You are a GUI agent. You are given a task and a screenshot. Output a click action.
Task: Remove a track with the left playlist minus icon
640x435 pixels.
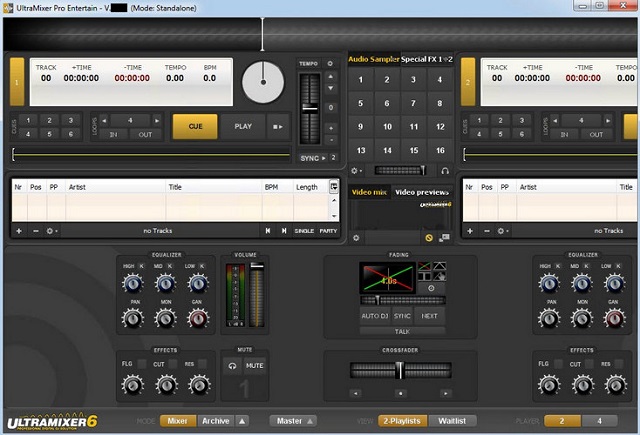(36, 231)
